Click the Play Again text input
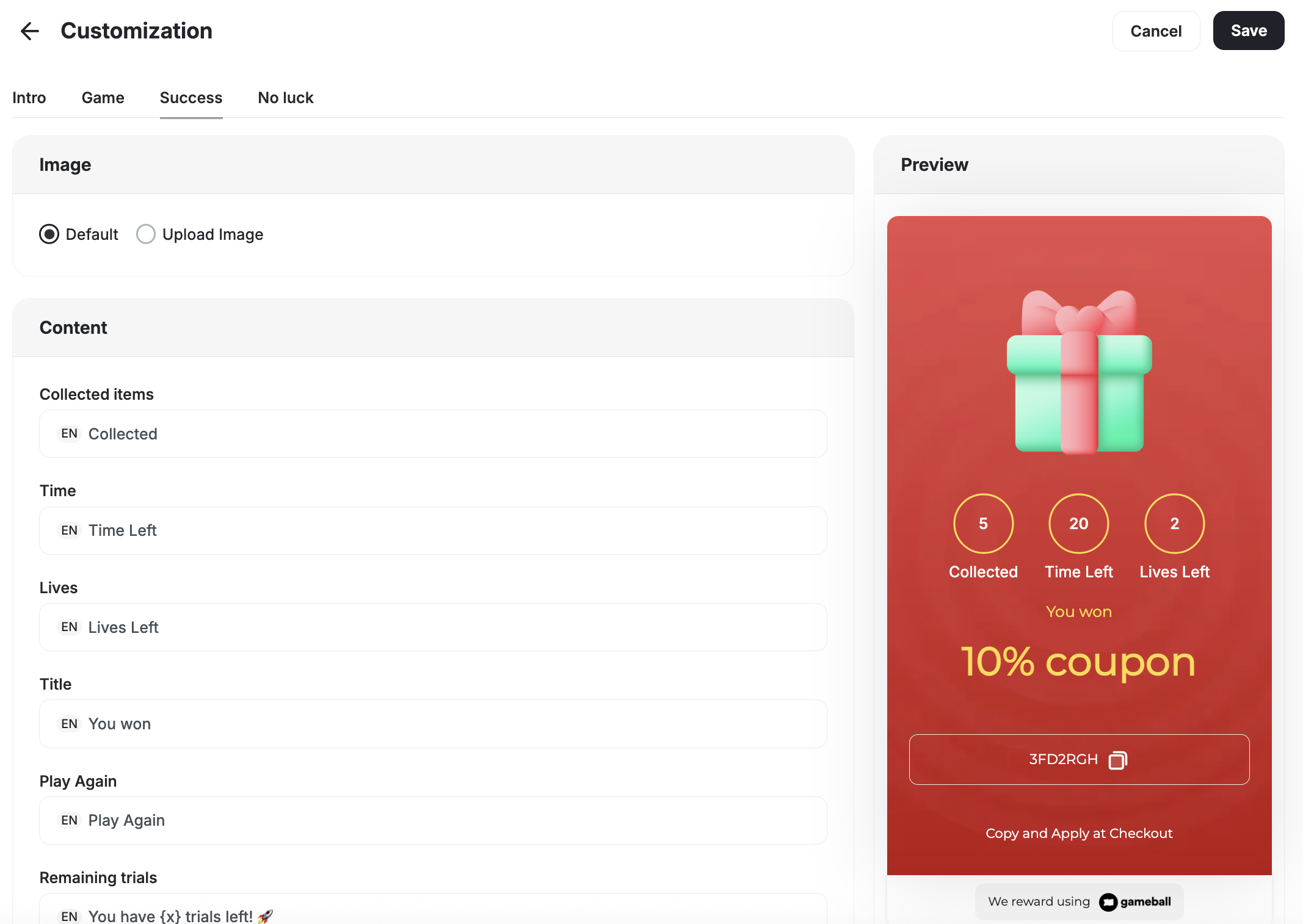Viewport: 1303px width, 924px height. (432, 820)
